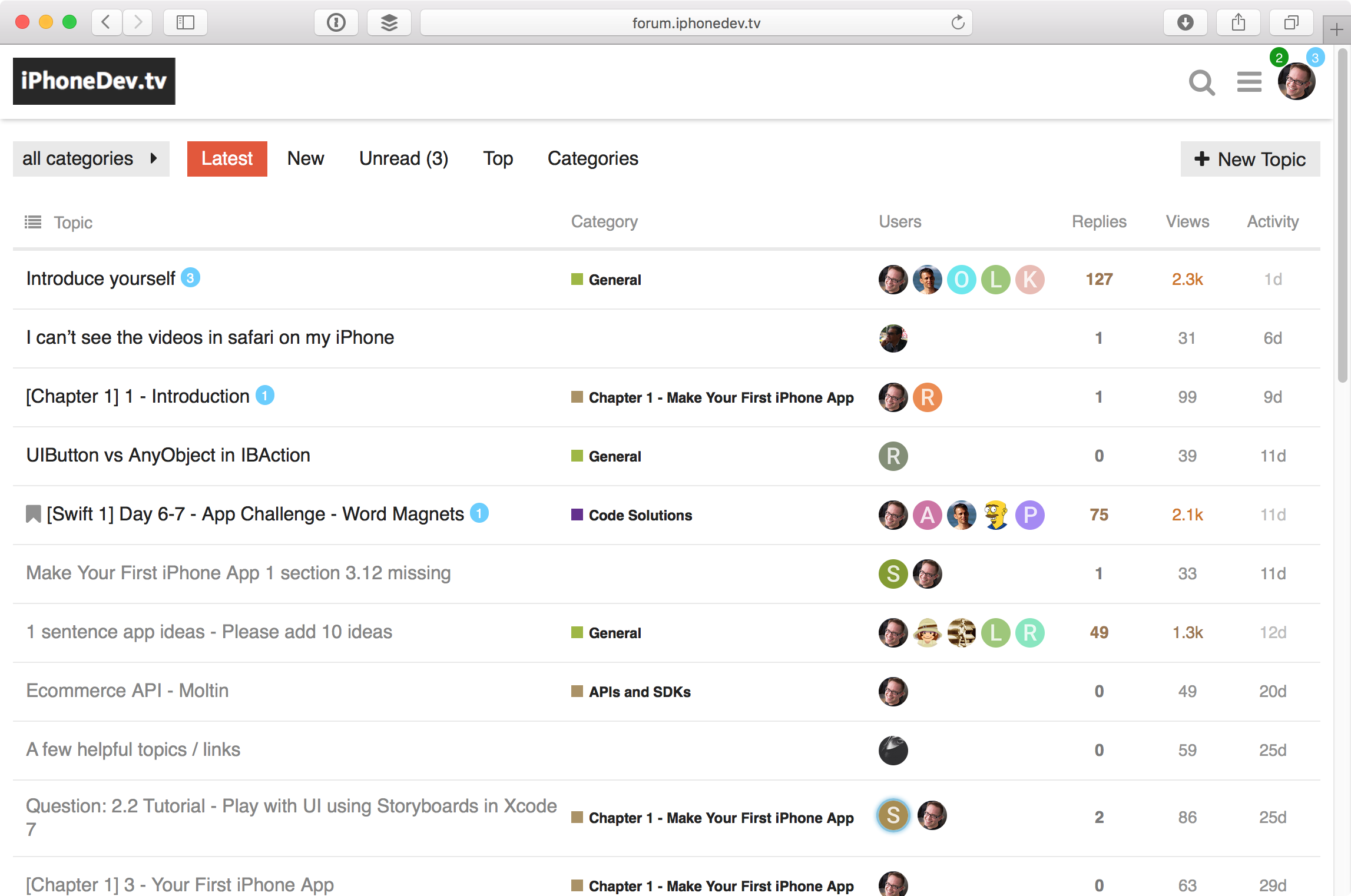Reload the page with the refresh icon
Image resolution: width=1351 pixels, height=896 pixels.
[x=958, y=22]
